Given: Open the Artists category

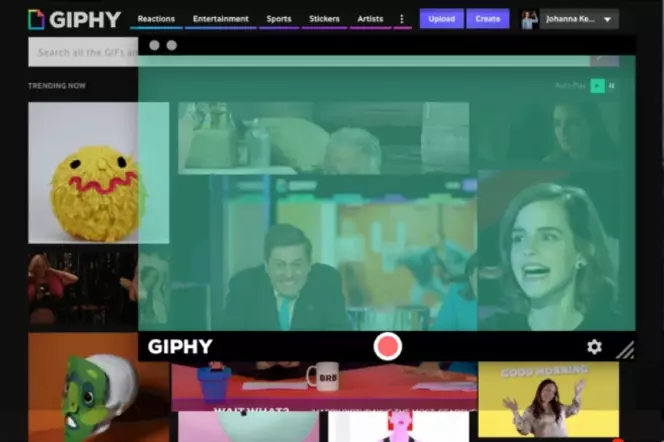Looking at the screenshot, I should tap(370, 19).
